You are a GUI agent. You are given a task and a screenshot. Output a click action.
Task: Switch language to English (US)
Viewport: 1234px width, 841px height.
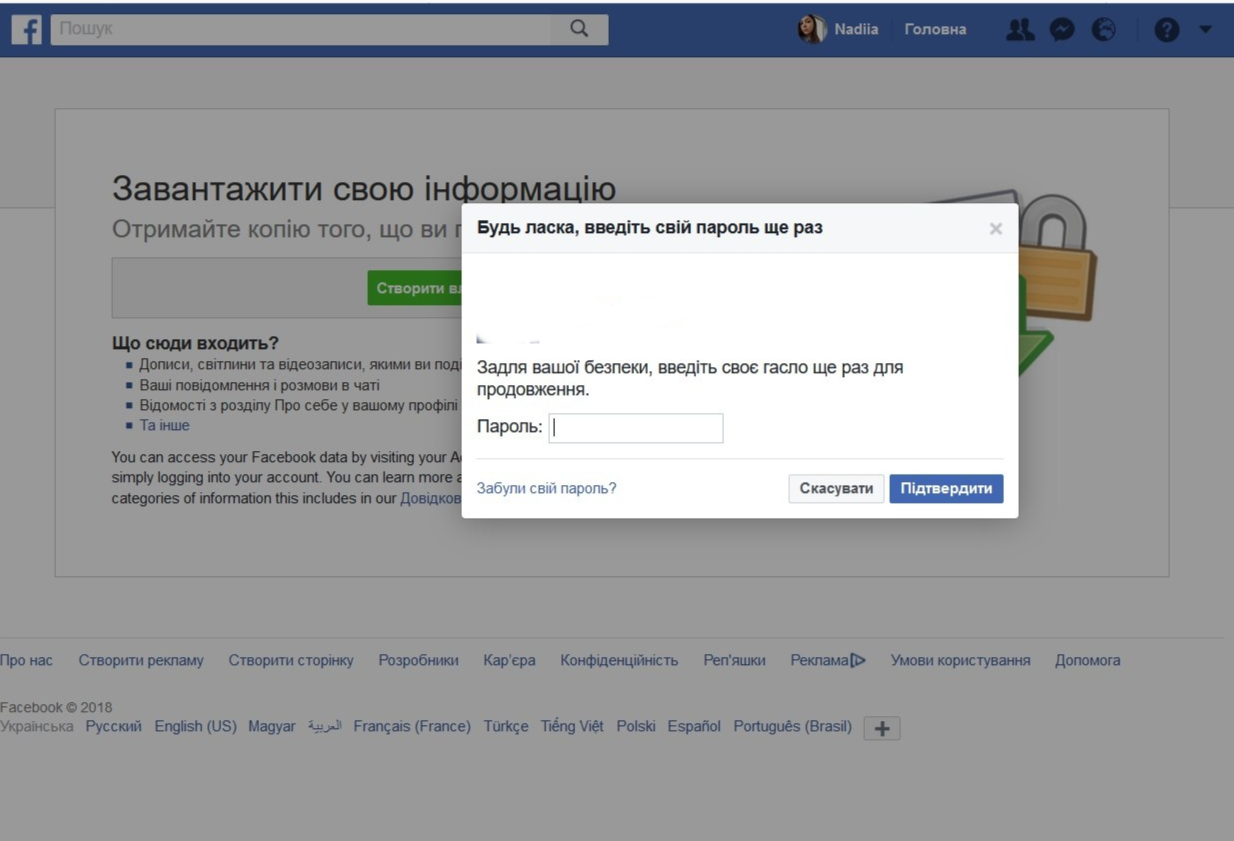195,726
